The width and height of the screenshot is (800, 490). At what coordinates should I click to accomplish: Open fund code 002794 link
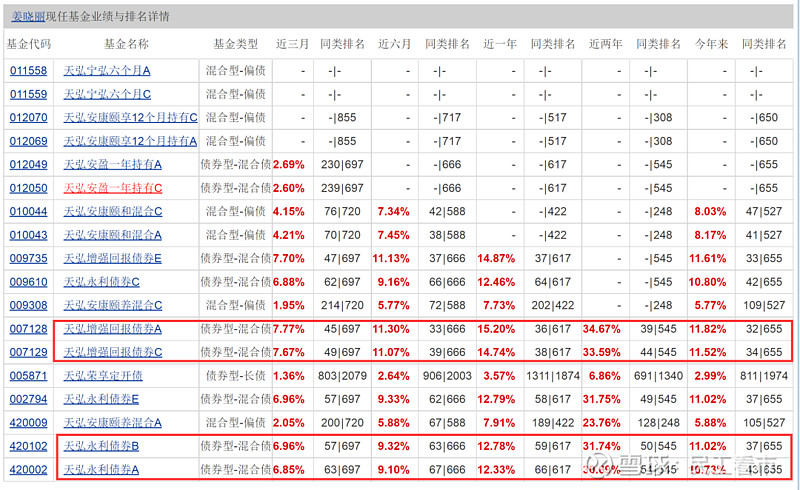29,399
